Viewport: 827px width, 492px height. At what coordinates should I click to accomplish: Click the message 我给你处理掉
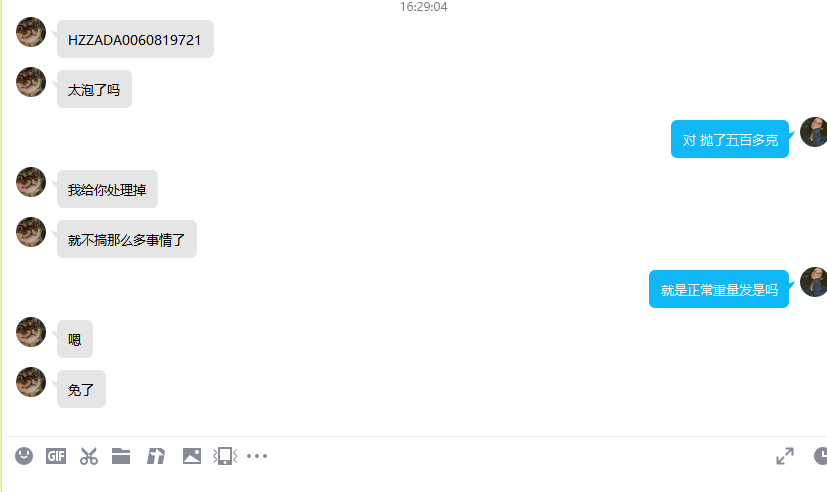(x=108, y=189)
